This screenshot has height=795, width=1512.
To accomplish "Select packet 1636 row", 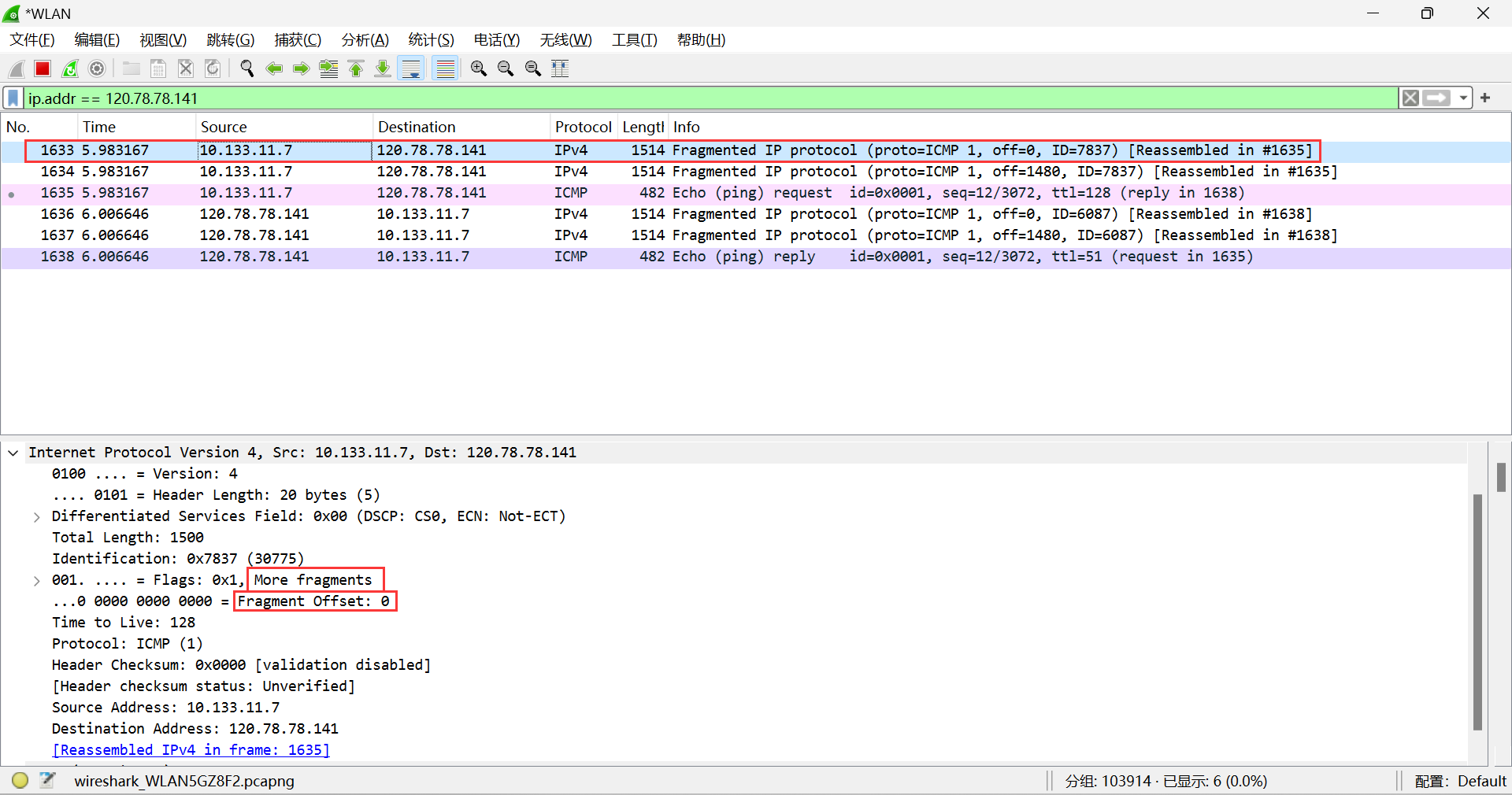I will coord(756,214).
